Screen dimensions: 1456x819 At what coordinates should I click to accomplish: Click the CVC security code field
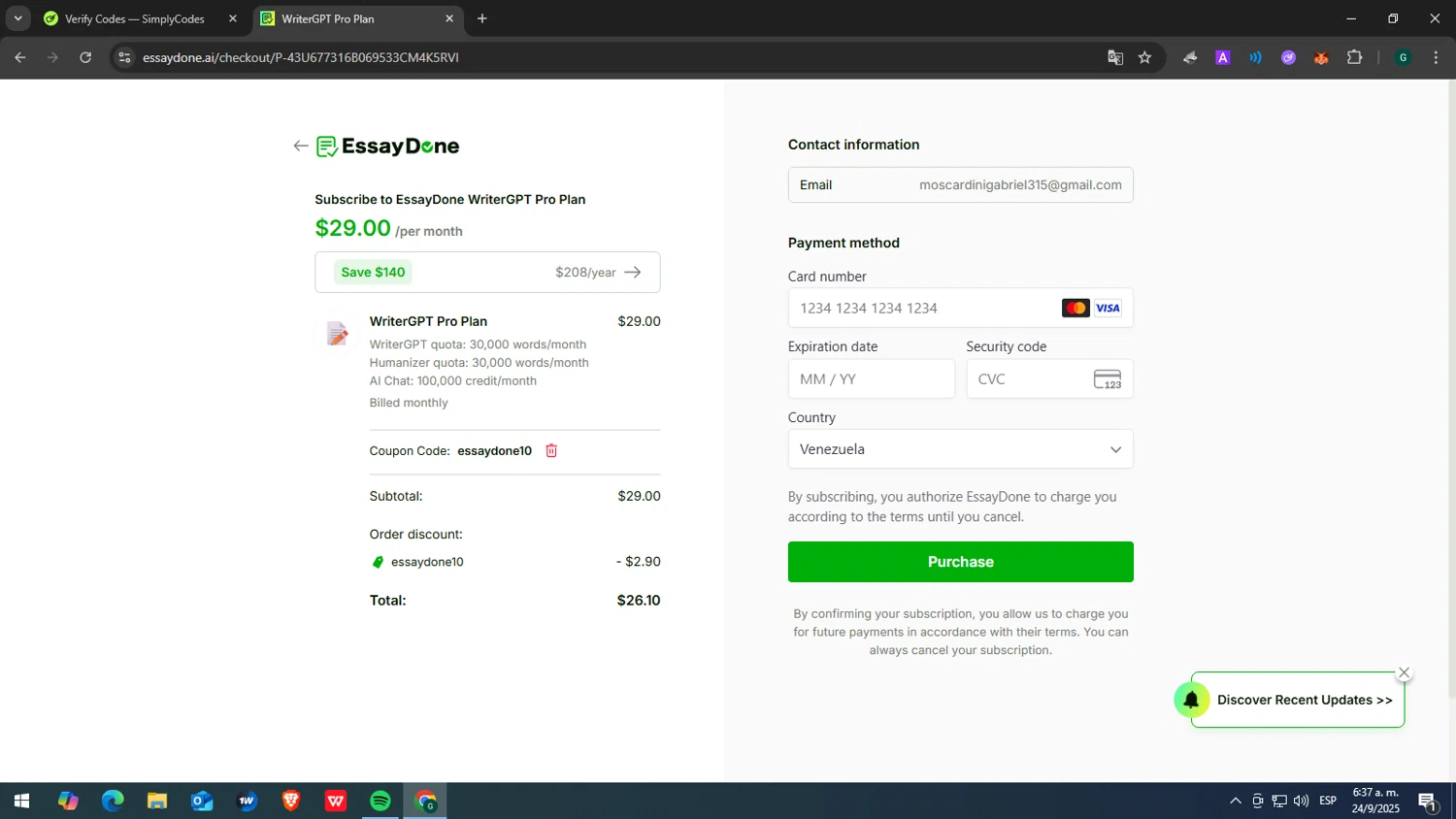tap(1049, 379)
